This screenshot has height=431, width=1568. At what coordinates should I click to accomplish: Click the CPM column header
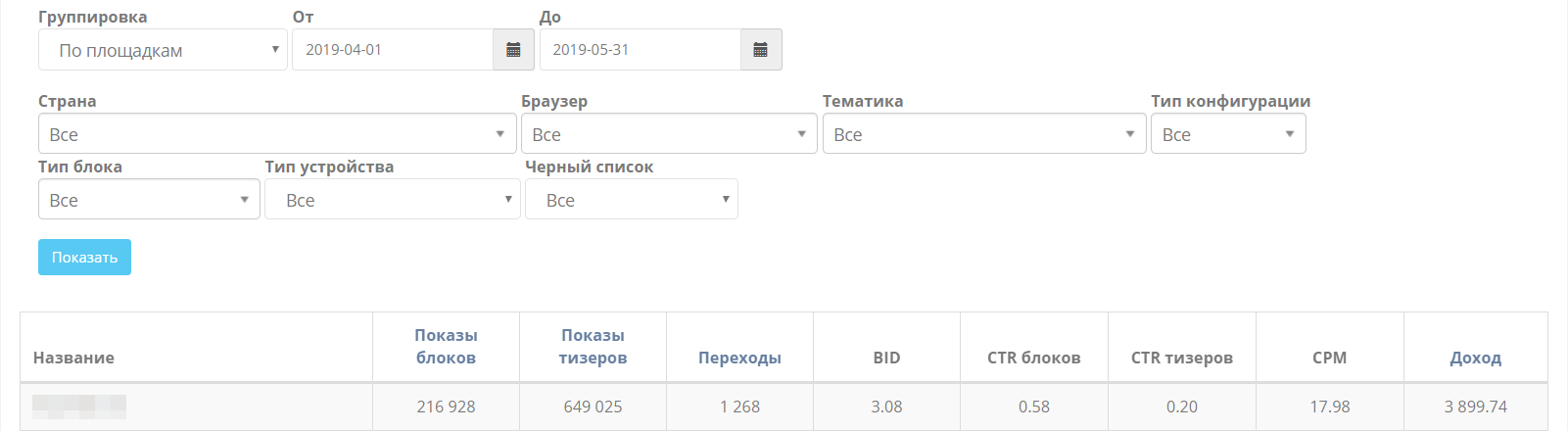[1329, 358]
